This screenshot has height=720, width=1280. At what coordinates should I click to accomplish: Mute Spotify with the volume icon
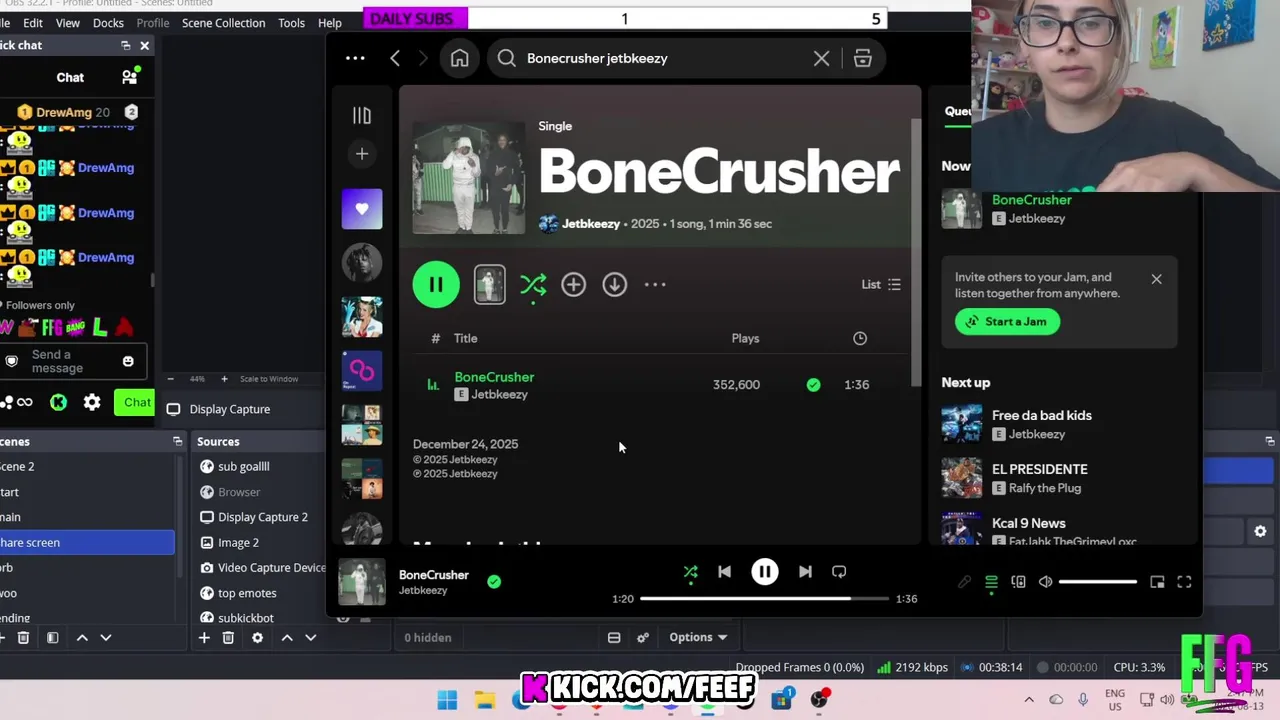(1045, 582)
